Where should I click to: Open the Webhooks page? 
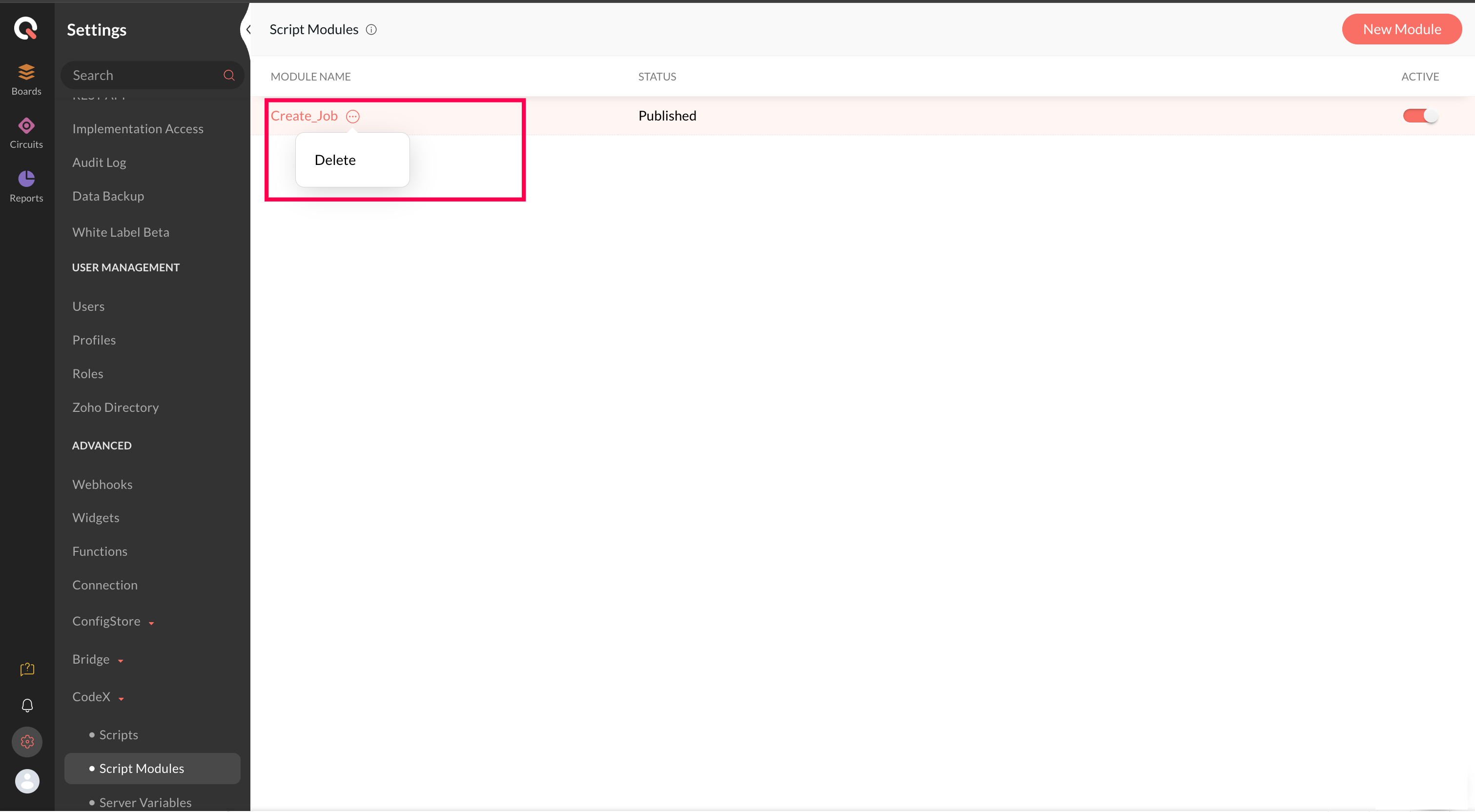(102, 485)
